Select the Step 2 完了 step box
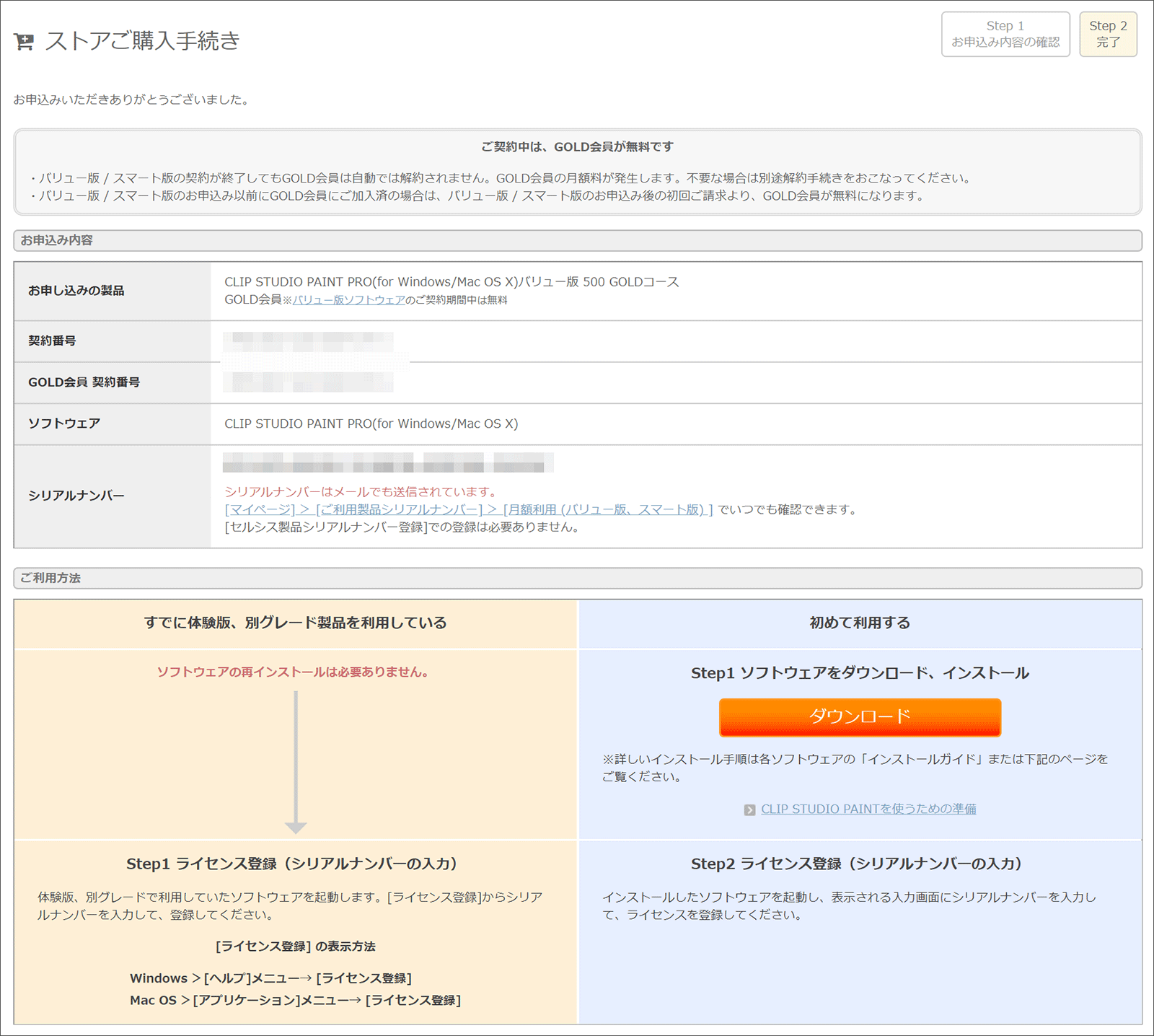Viewport: 1154px width, 1036px height. click(x=1108, y=34)
